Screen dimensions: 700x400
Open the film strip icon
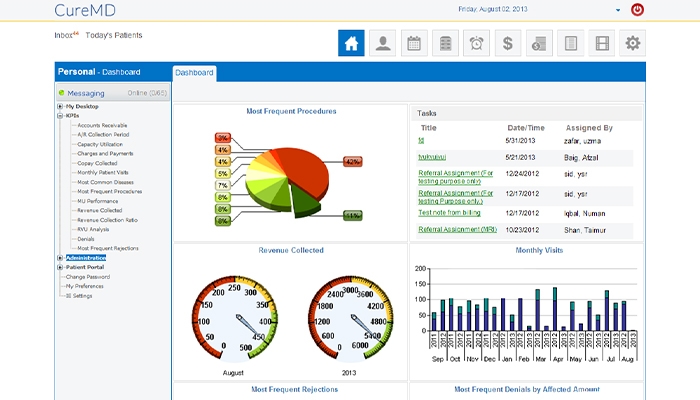601,43
